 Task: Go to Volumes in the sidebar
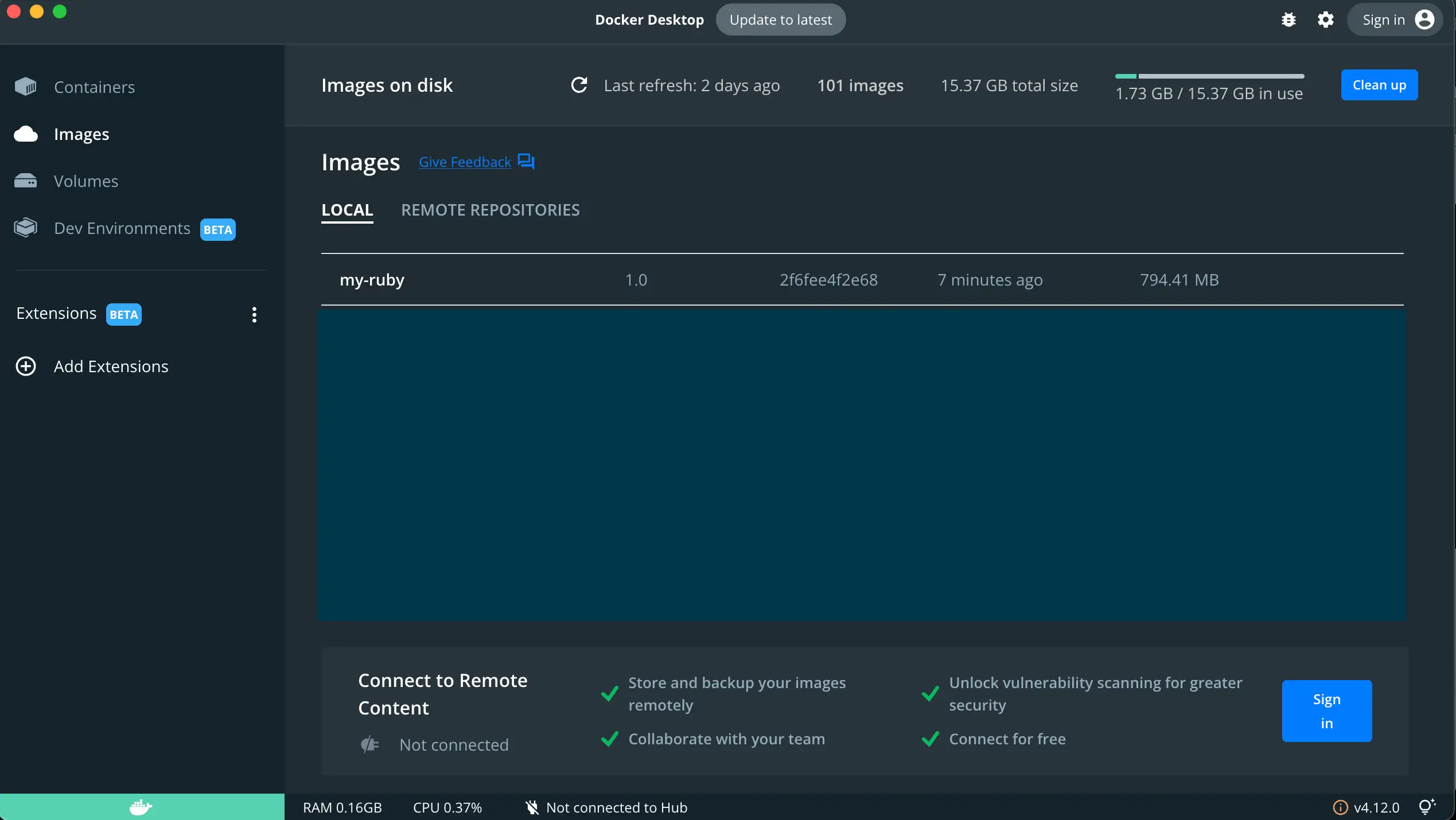click(85, 181)
